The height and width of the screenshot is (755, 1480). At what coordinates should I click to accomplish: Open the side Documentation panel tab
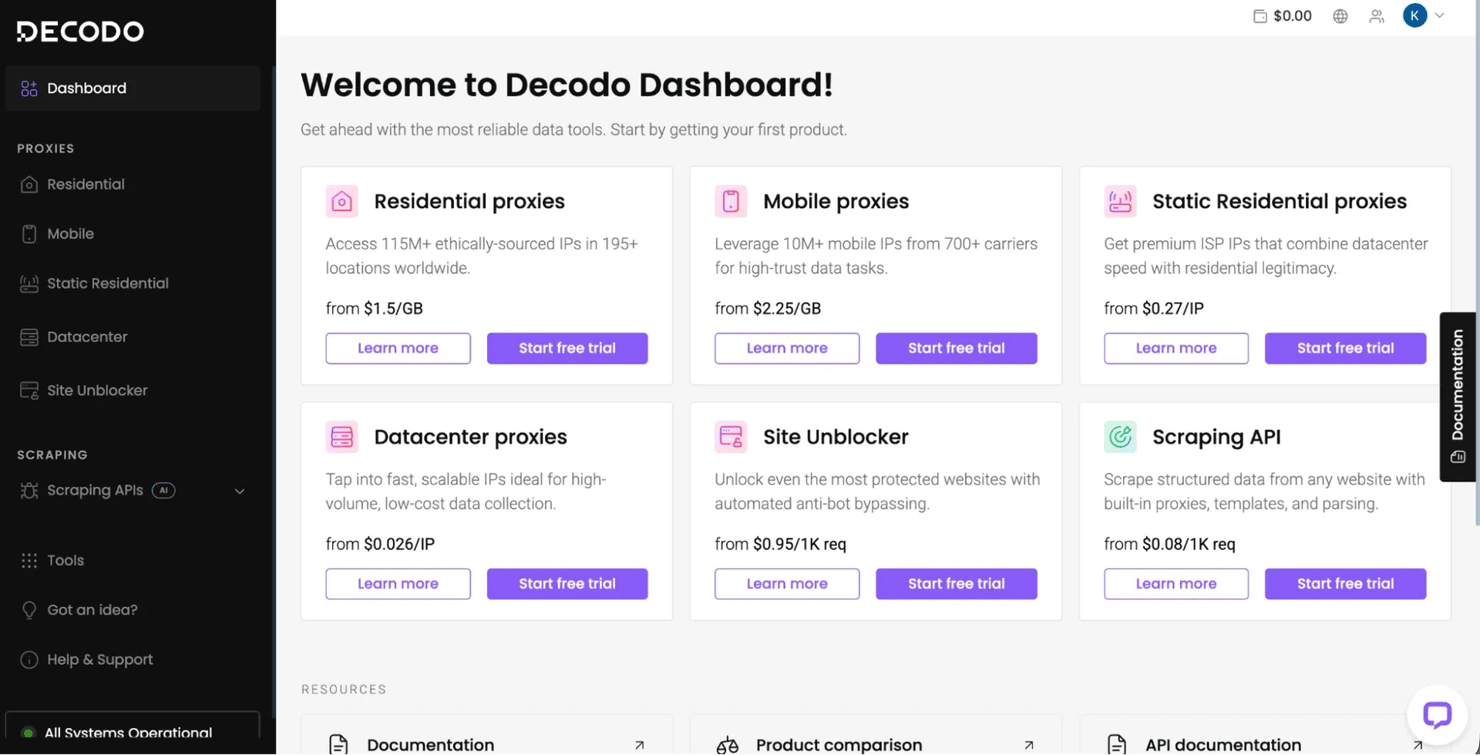point(1458,396)
